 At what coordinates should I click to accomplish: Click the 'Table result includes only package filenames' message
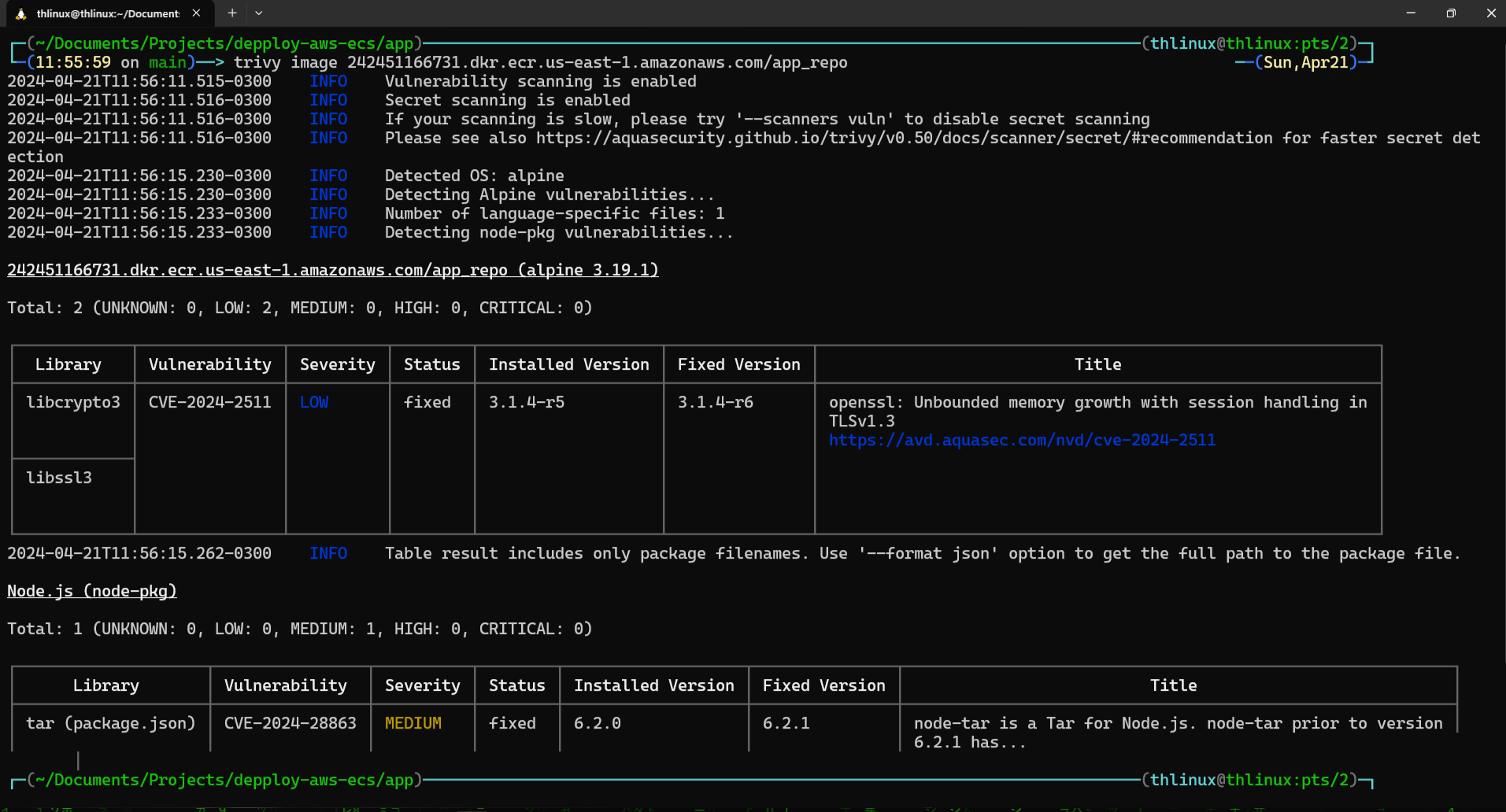[922, 553]
